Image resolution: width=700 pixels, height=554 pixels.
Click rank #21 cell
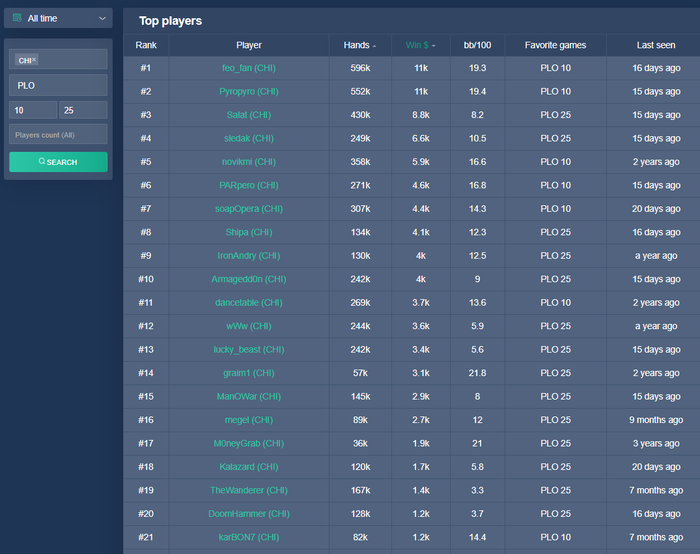pos(146,537)
